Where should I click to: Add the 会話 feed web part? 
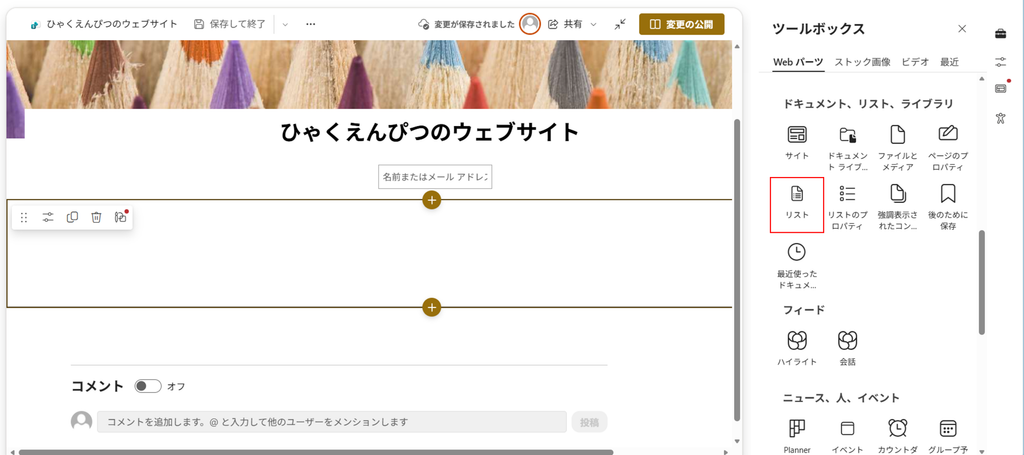tap(847, 347)
